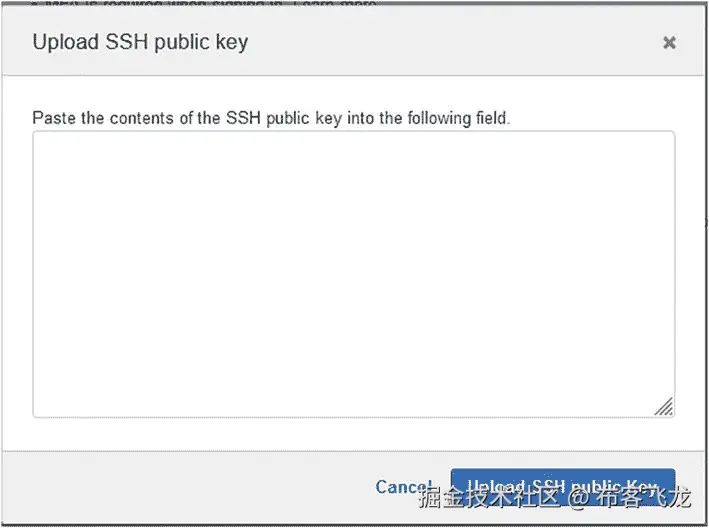The width and height of the screenshot is (709, 528).
Task: Close the Upload SSH public key dialog
Action: pyautogui.click(x=669, y=42)
